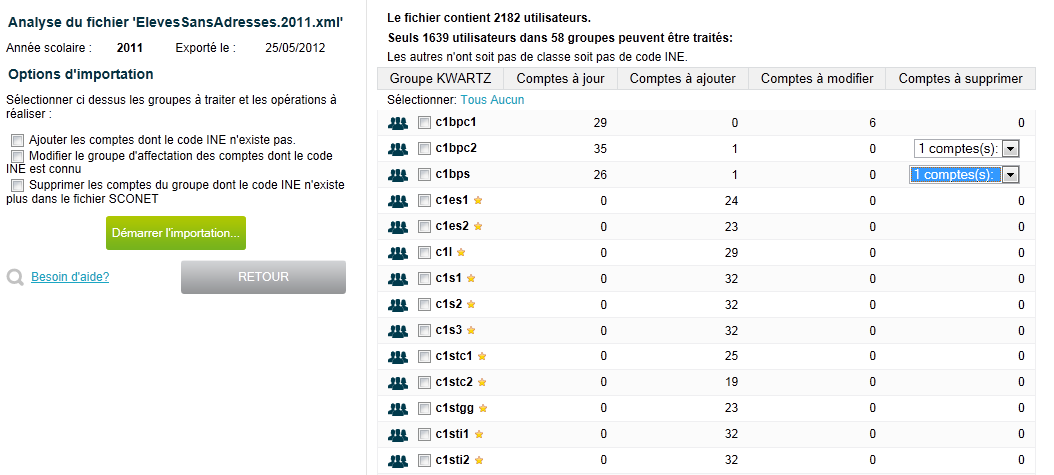Viewport: 1054px width, 475px height.
Task: Click 'Comptes à ajouter' column header
Action: pyautogui.click(x=682, y=79)
